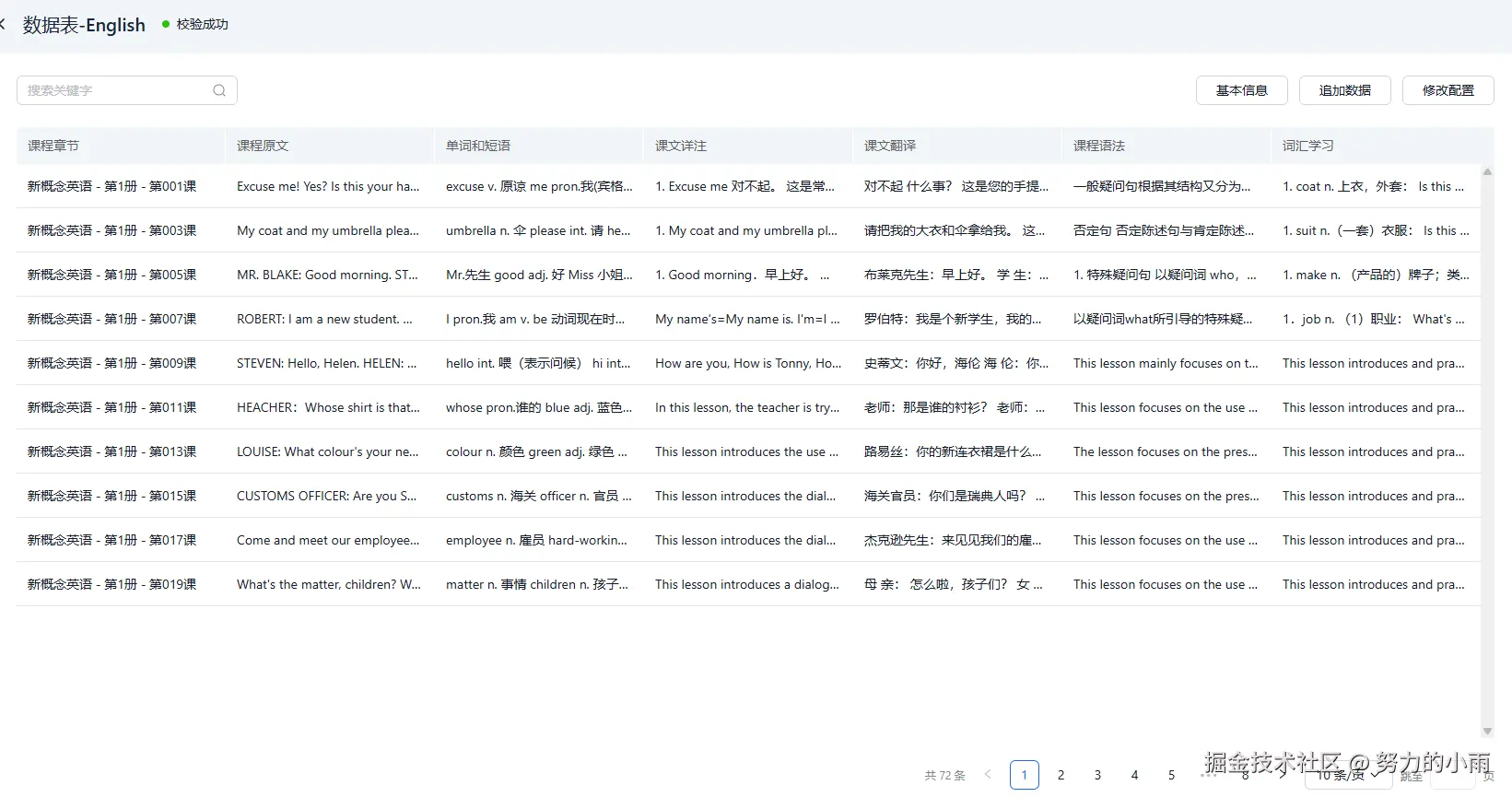The height and width of the screenshot is (797, 1512).
Task: Click cell 'Come and meet our employee...'
Action: 328,540
